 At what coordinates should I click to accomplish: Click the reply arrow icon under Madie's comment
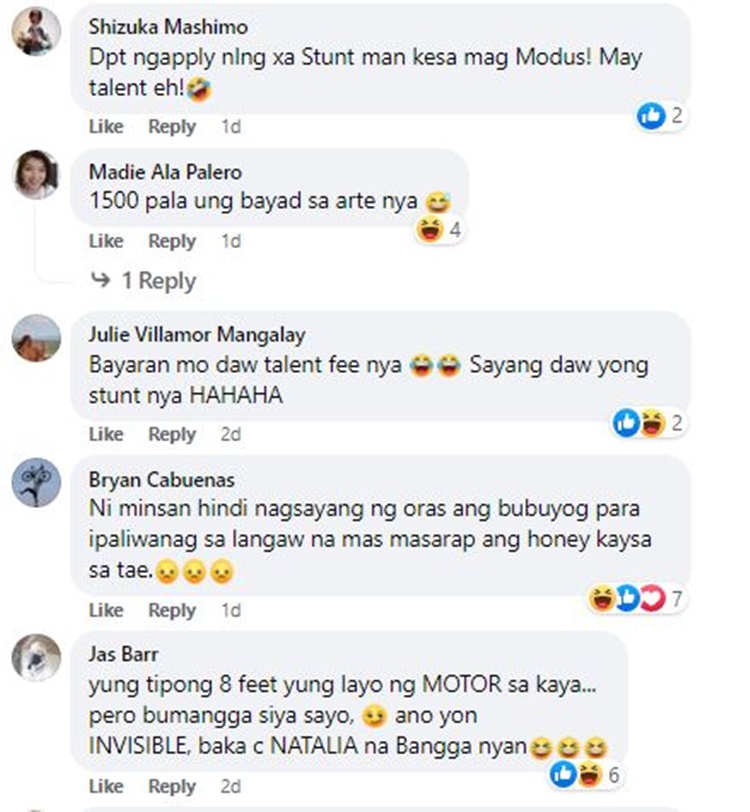coord(100,280)
